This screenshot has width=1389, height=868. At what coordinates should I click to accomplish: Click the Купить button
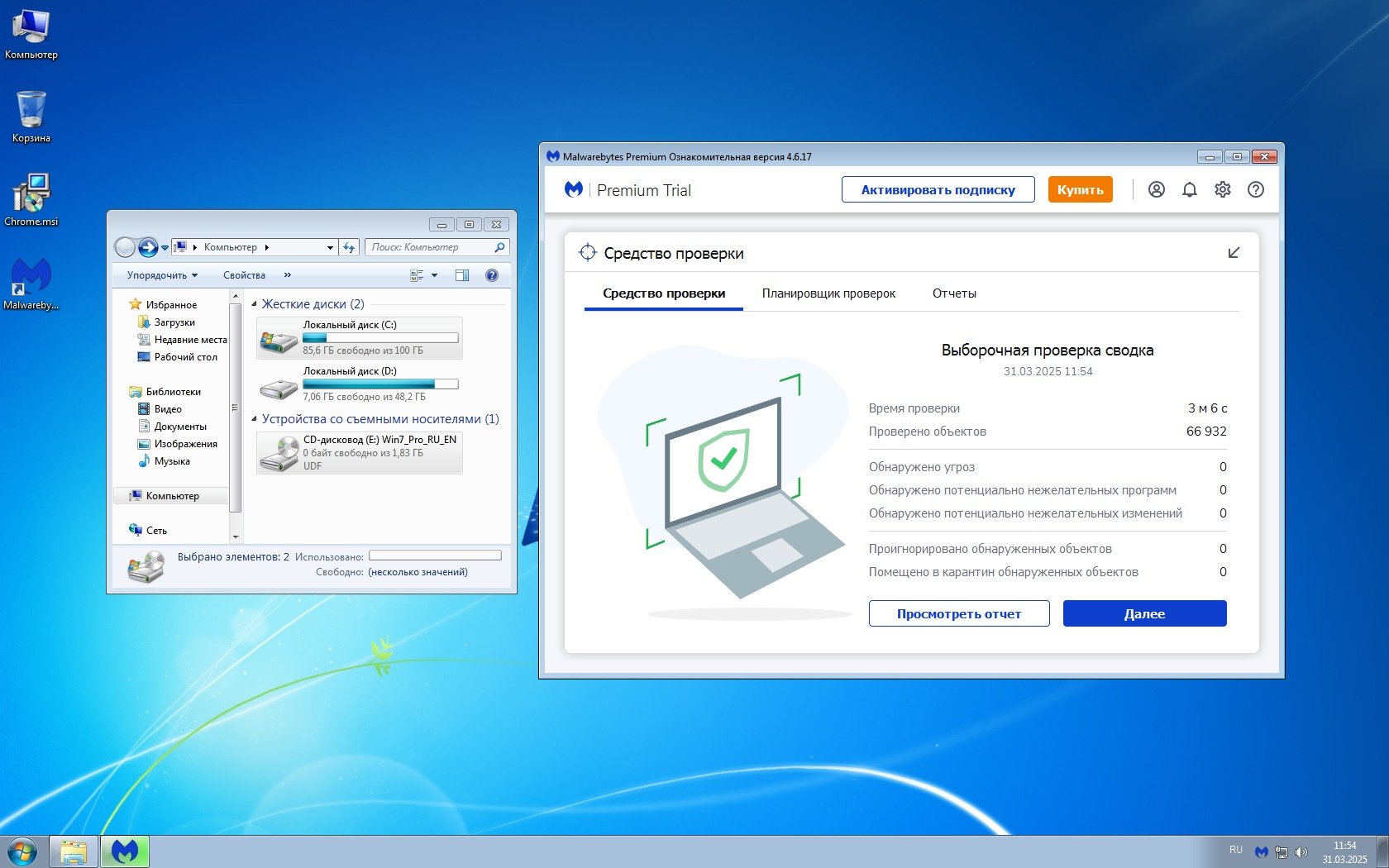tap(1080, 189)
